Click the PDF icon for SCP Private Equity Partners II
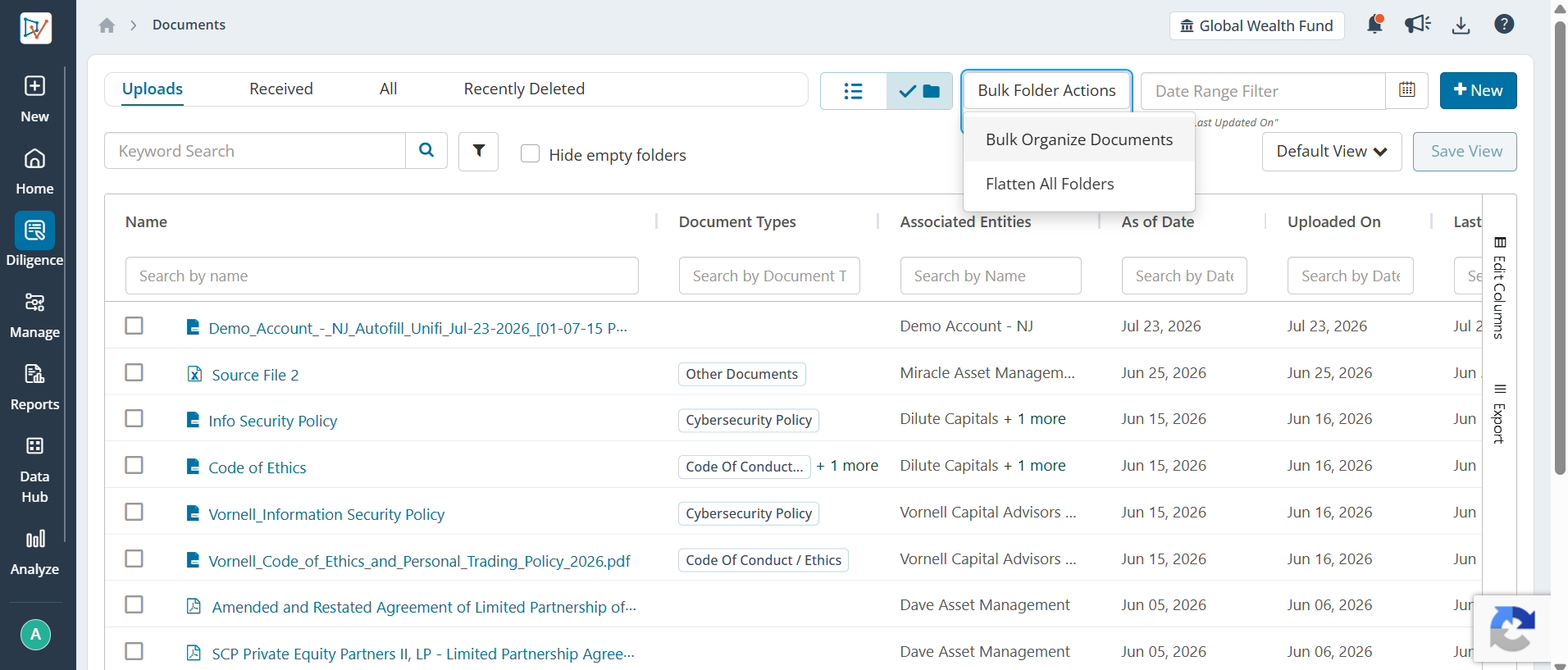This screenshot has width=1568, height=670. click(x=194, y=653)
